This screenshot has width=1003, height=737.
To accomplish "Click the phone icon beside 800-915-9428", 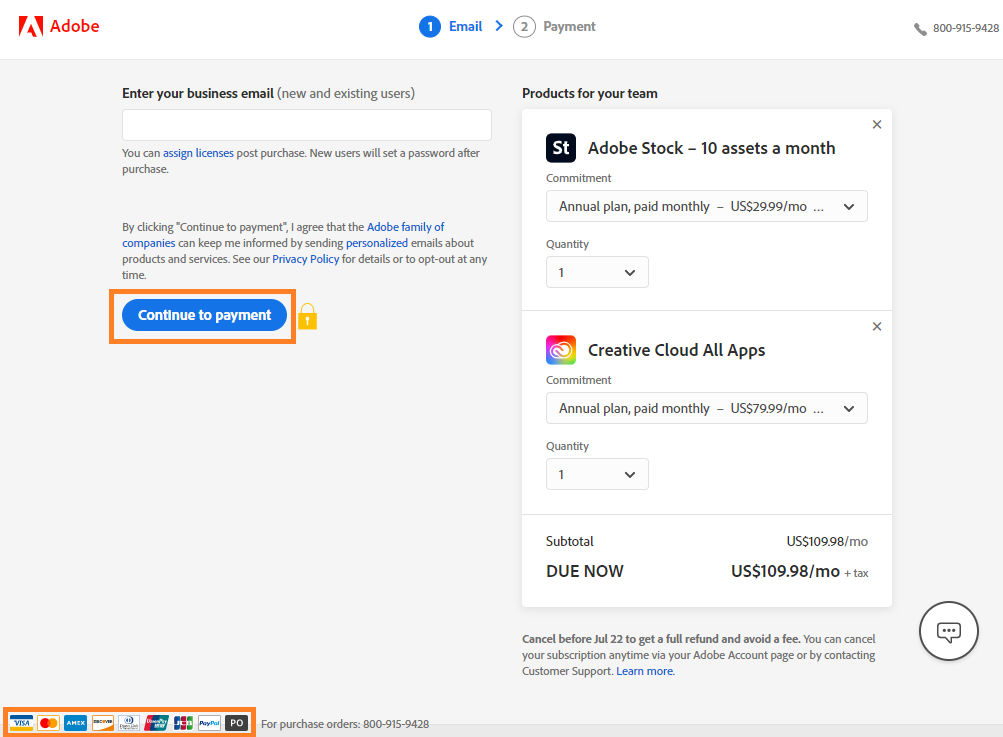I will [x=920, y=29].
